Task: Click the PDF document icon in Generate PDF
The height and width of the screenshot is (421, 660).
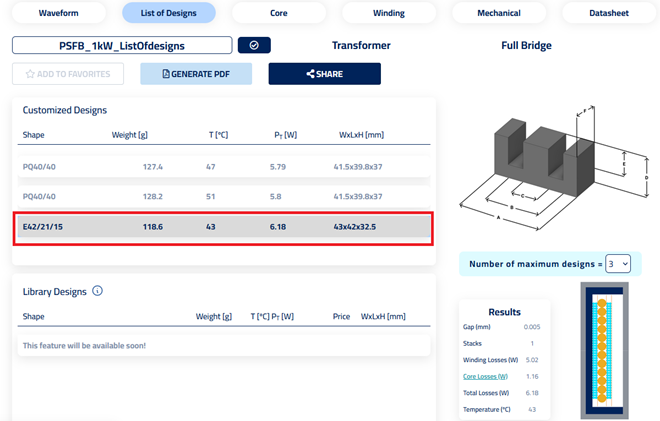Action: pyautogui.click(x=166, y=74)
